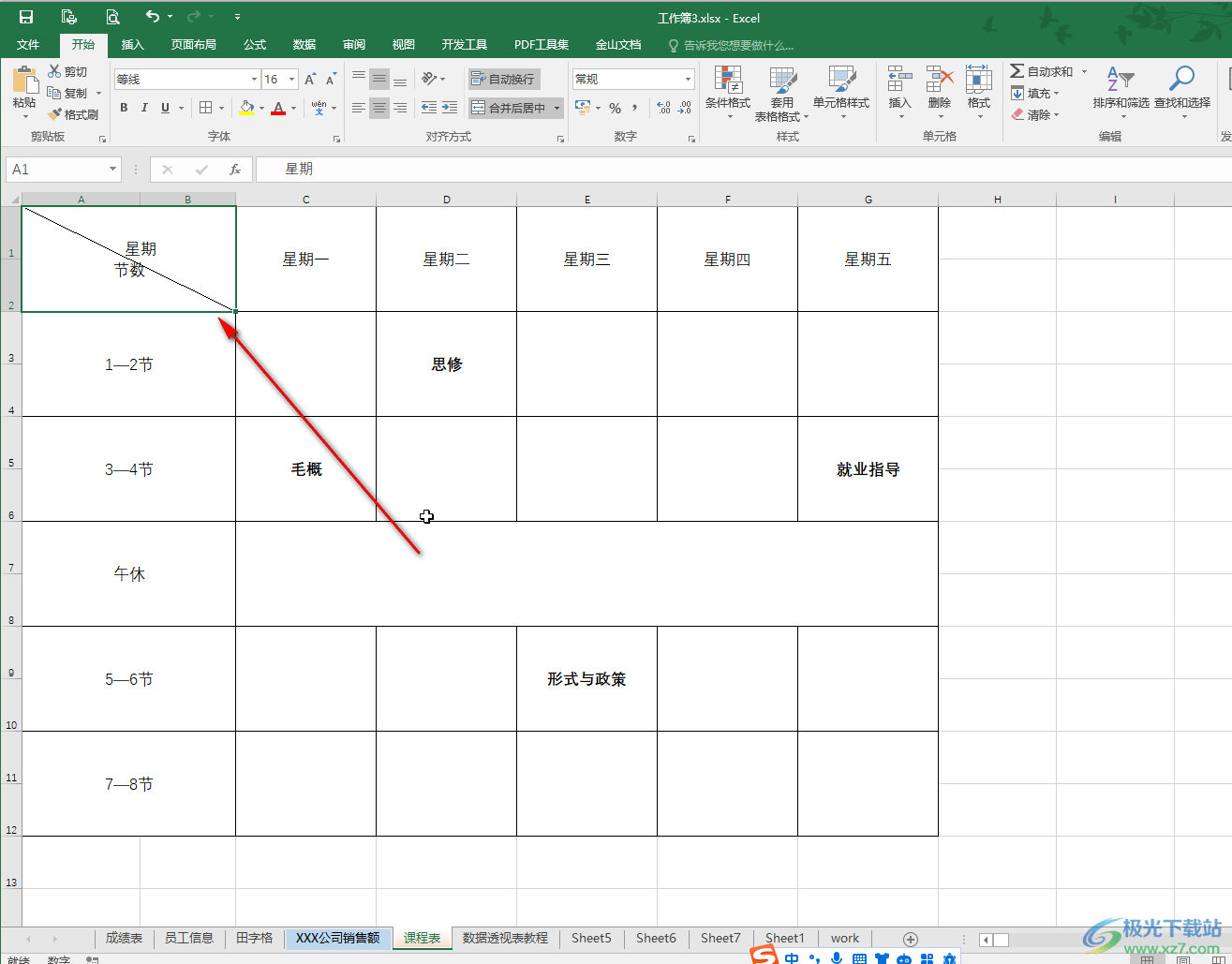Screen dimensions: 1232x964
Task: Open the Merge and Center dropdown arrow
Action: coord(557,108)
